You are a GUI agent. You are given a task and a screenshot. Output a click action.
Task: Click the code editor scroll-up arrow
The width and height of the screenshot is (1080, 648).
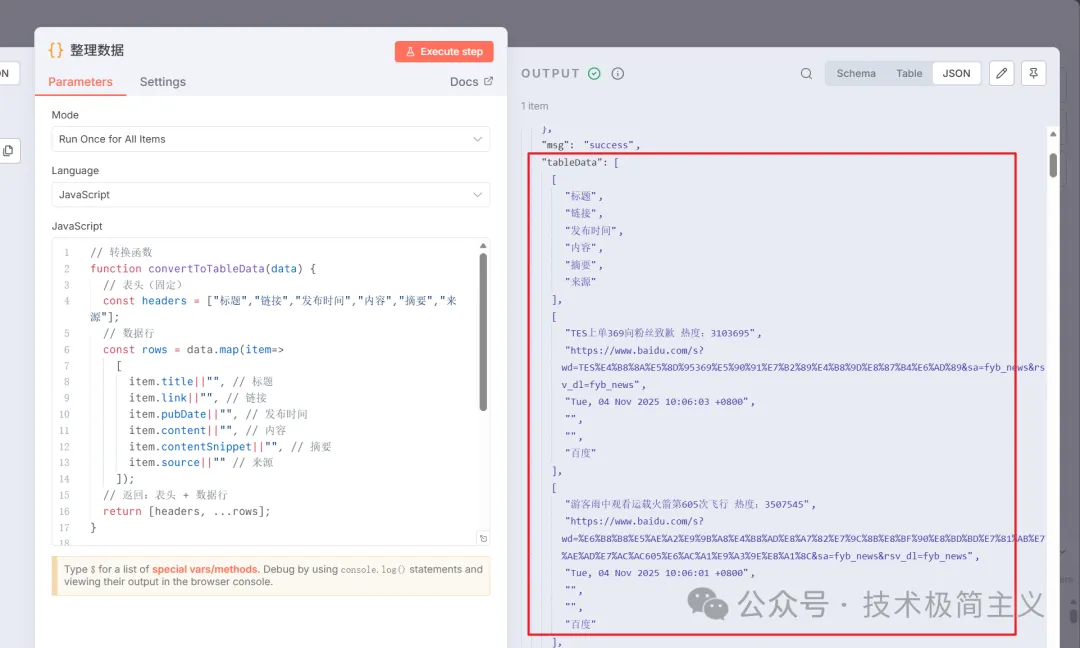coord(483,246)
